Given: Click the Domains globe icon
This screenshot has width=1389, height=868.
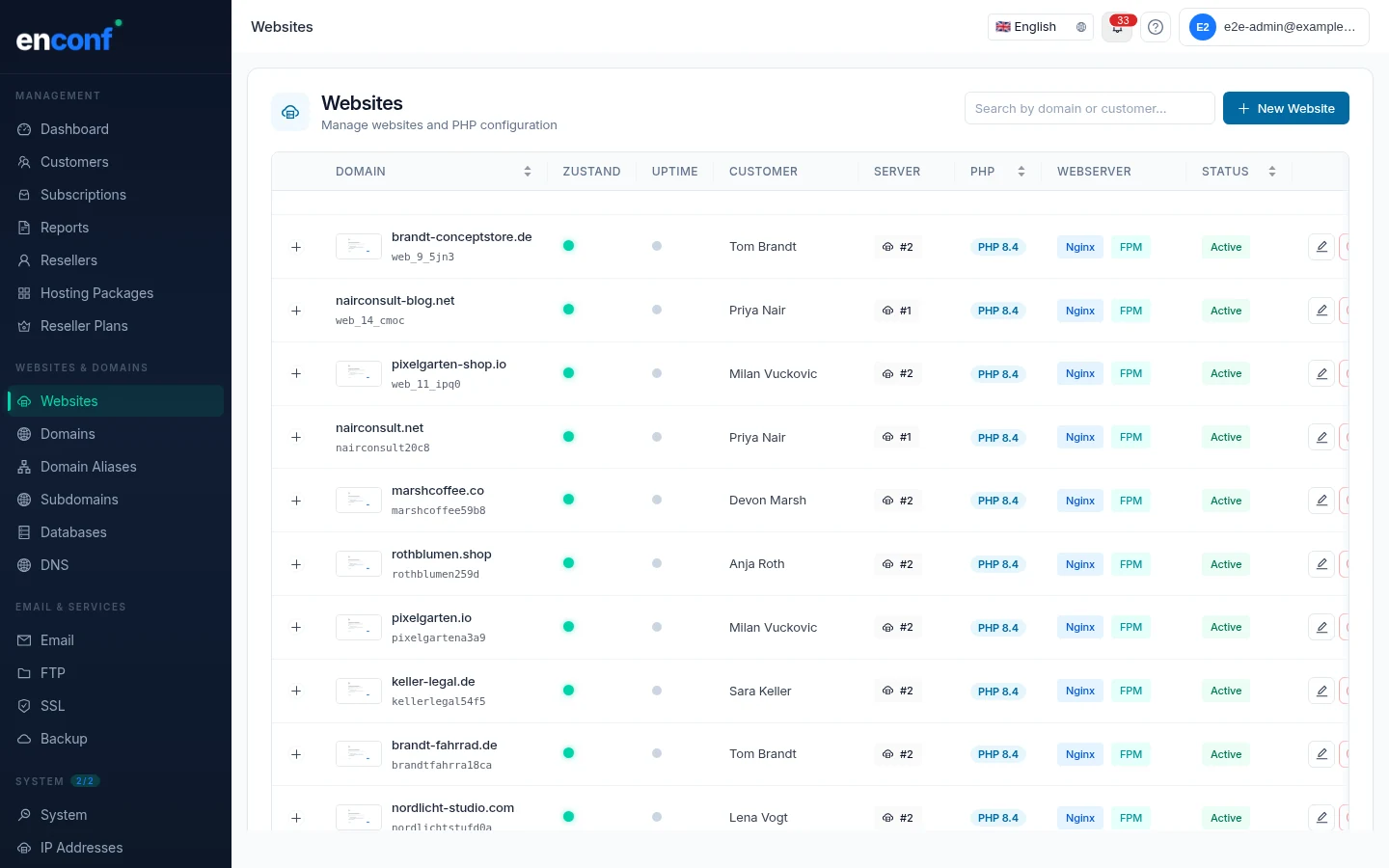Looking at the screenshot, I should point(24,434).
